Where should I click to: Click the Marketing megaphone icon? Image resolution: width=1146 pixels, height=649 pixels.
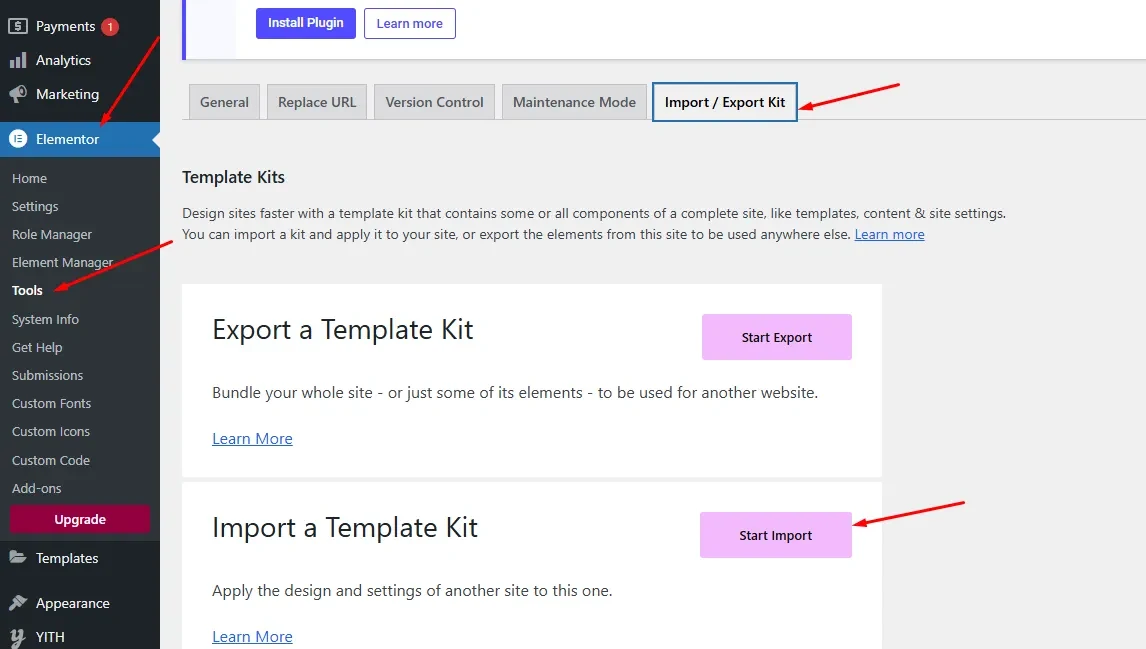18,94
